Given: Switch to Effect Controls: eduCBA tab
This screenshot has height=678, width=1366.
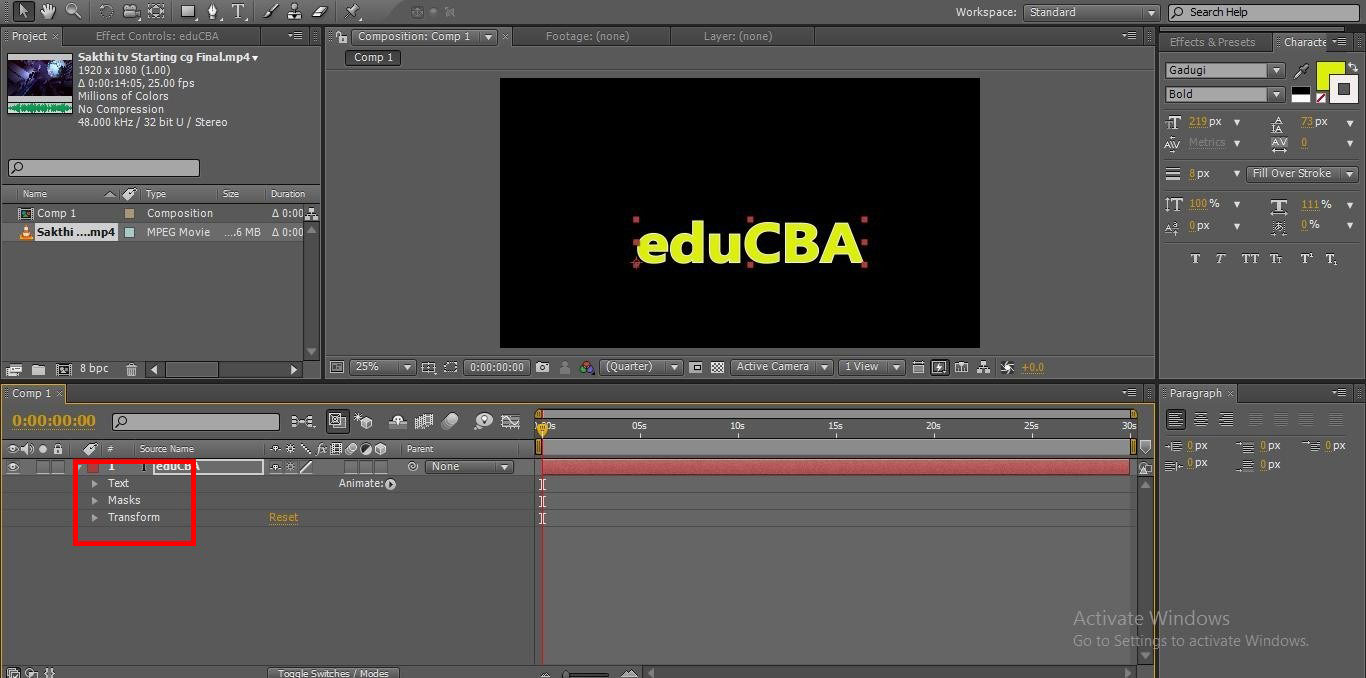Looking at the screenshot, I should point(157,36).
